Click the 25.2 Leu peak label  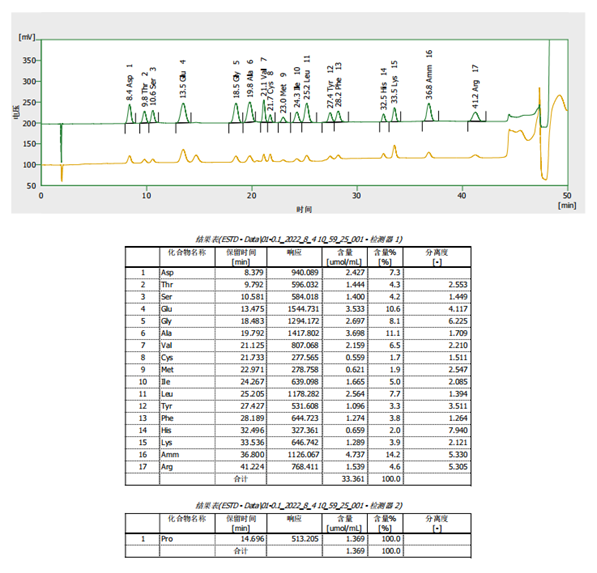pos(307,77)
